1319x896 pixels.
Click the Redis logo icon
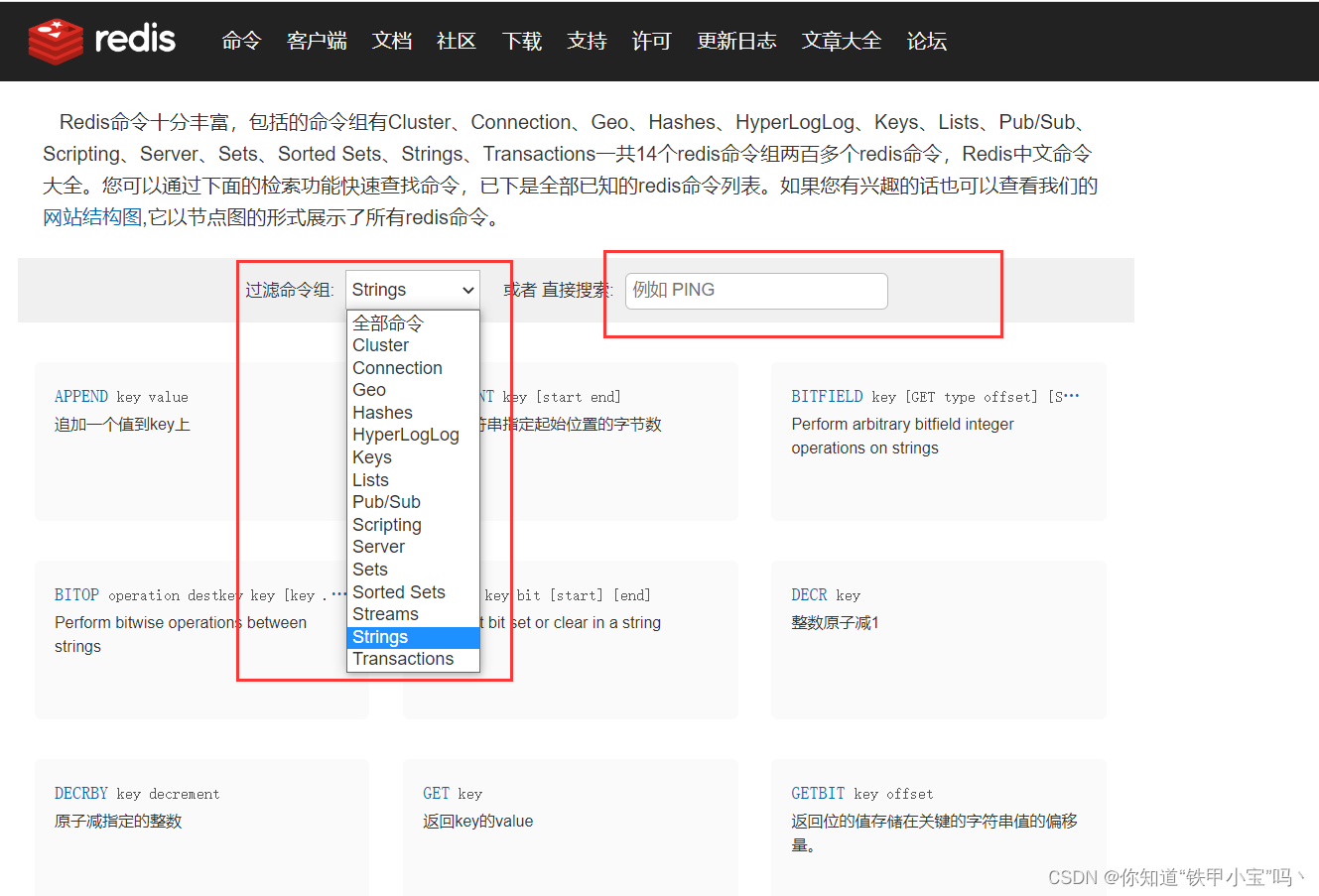click(56, 41)
